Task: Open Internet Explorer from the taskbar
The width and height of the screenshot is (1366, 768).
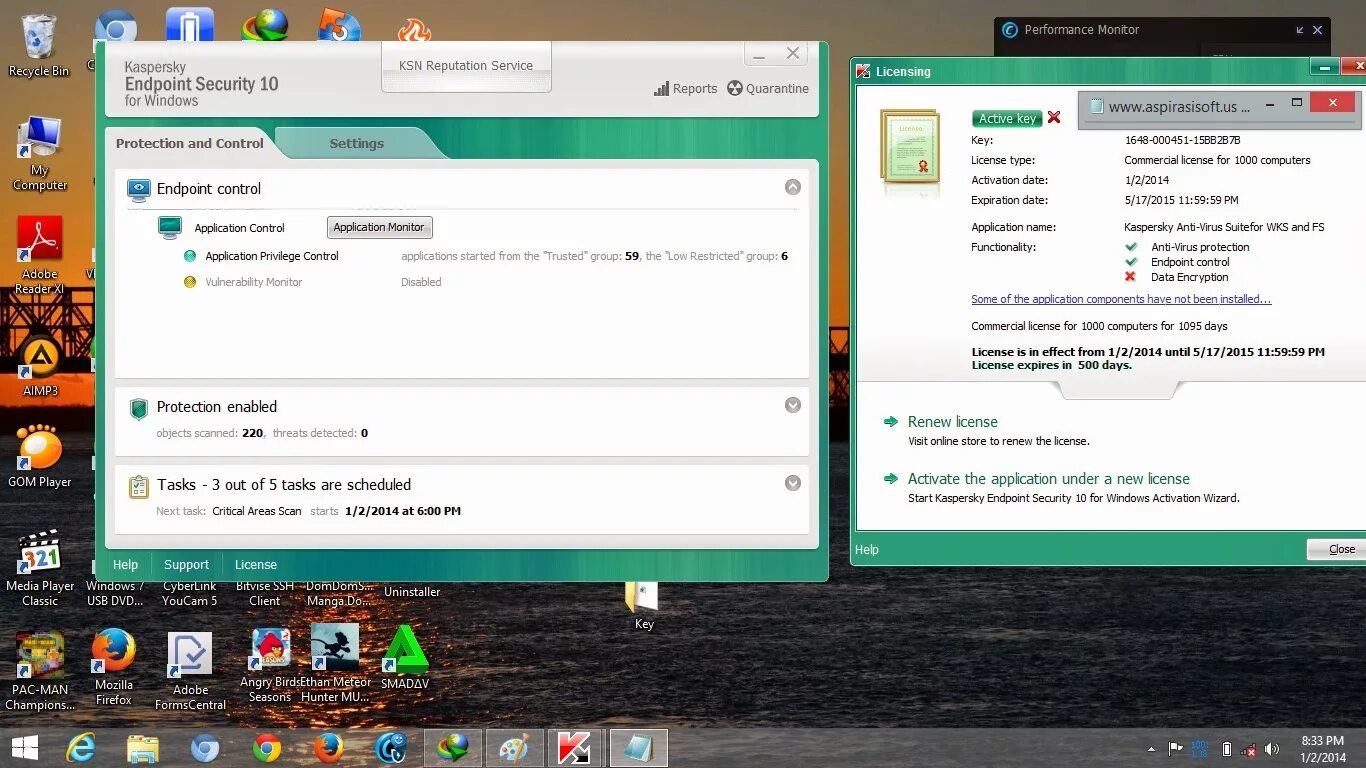Action: [82, 748]
